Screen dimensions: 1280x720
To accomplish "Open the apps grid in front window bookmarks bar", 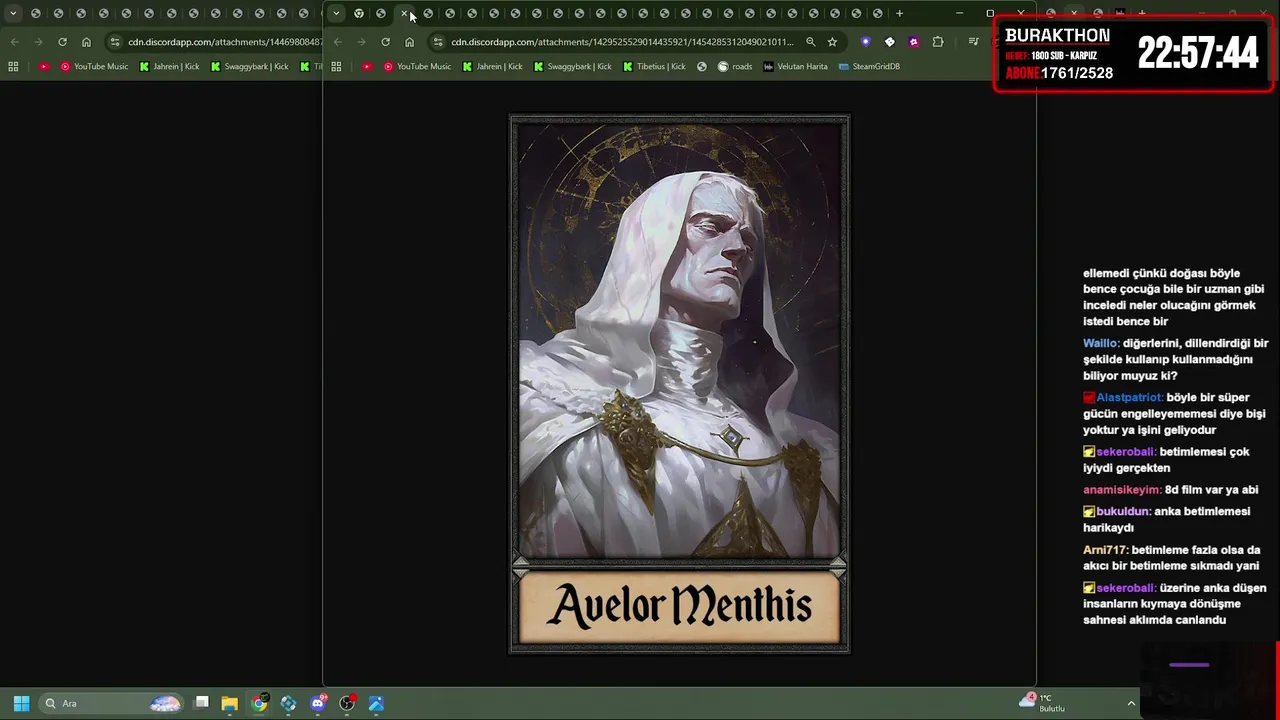I will 336,66.
